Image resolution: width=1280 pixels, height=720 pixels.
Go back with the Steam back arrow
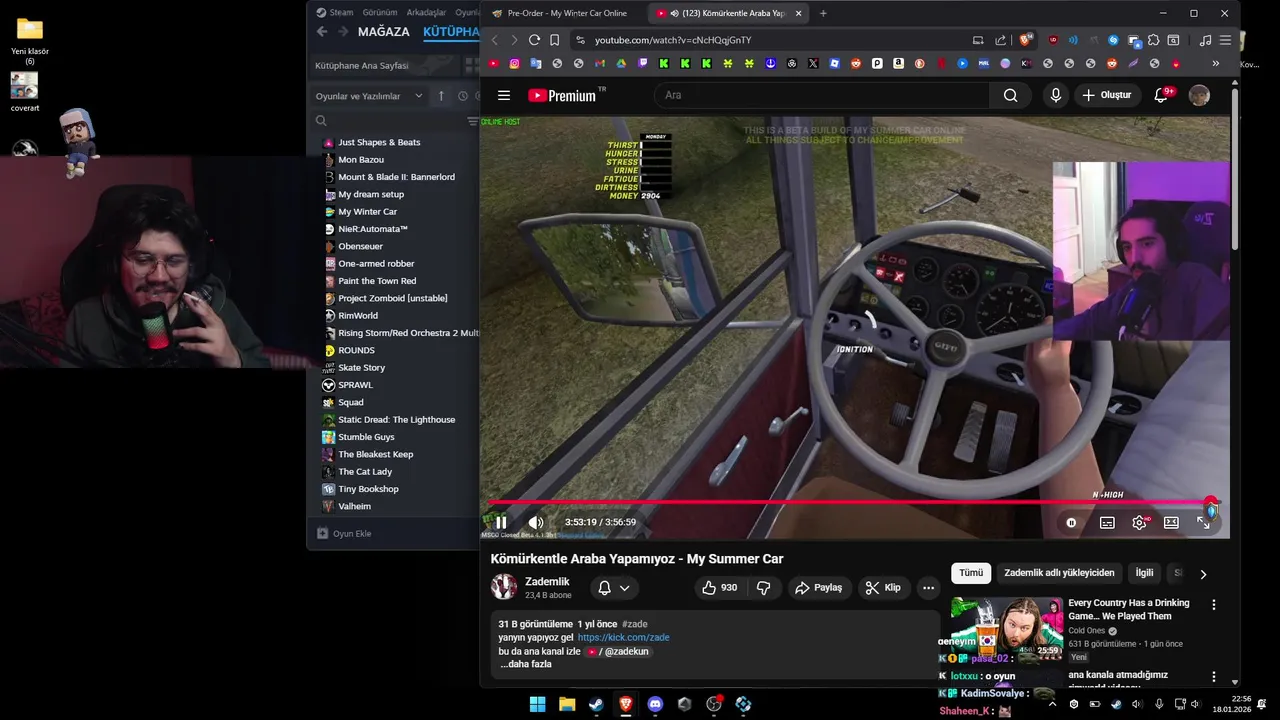point(321,32)
